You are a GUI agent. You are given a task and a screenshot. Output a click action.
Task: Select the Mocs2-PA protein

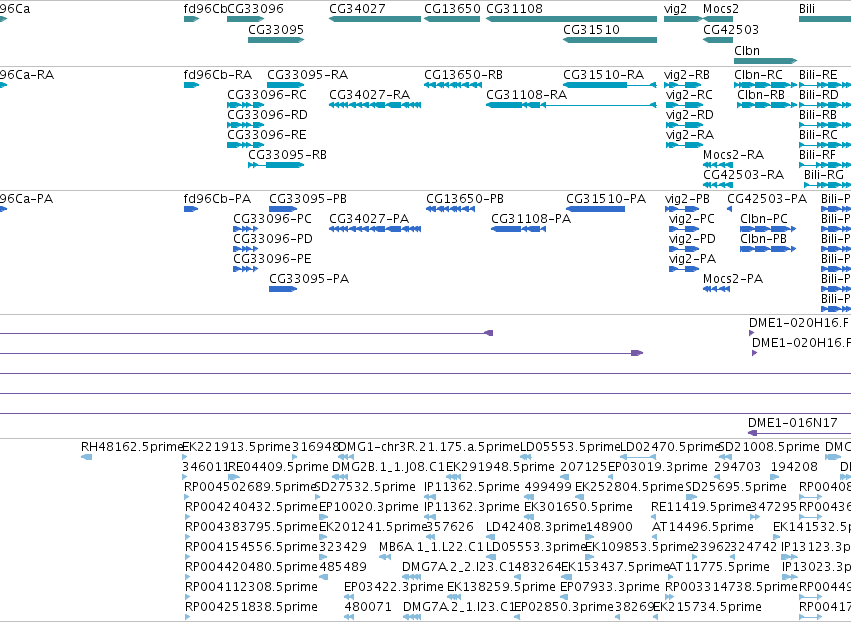tap(716, 289)
